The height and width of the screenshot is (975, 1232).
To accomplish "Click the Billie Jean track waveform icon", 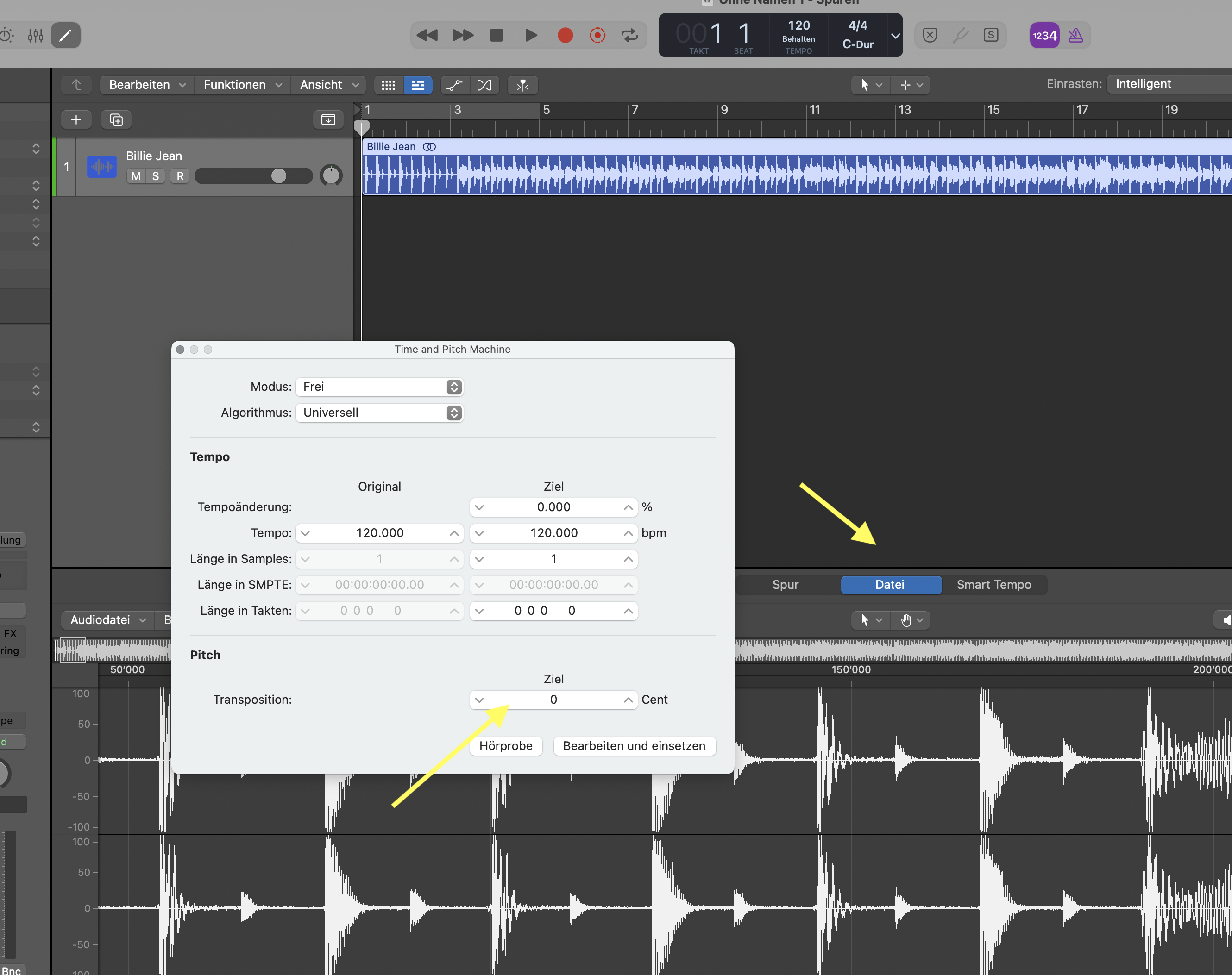I will pos(102,167).
